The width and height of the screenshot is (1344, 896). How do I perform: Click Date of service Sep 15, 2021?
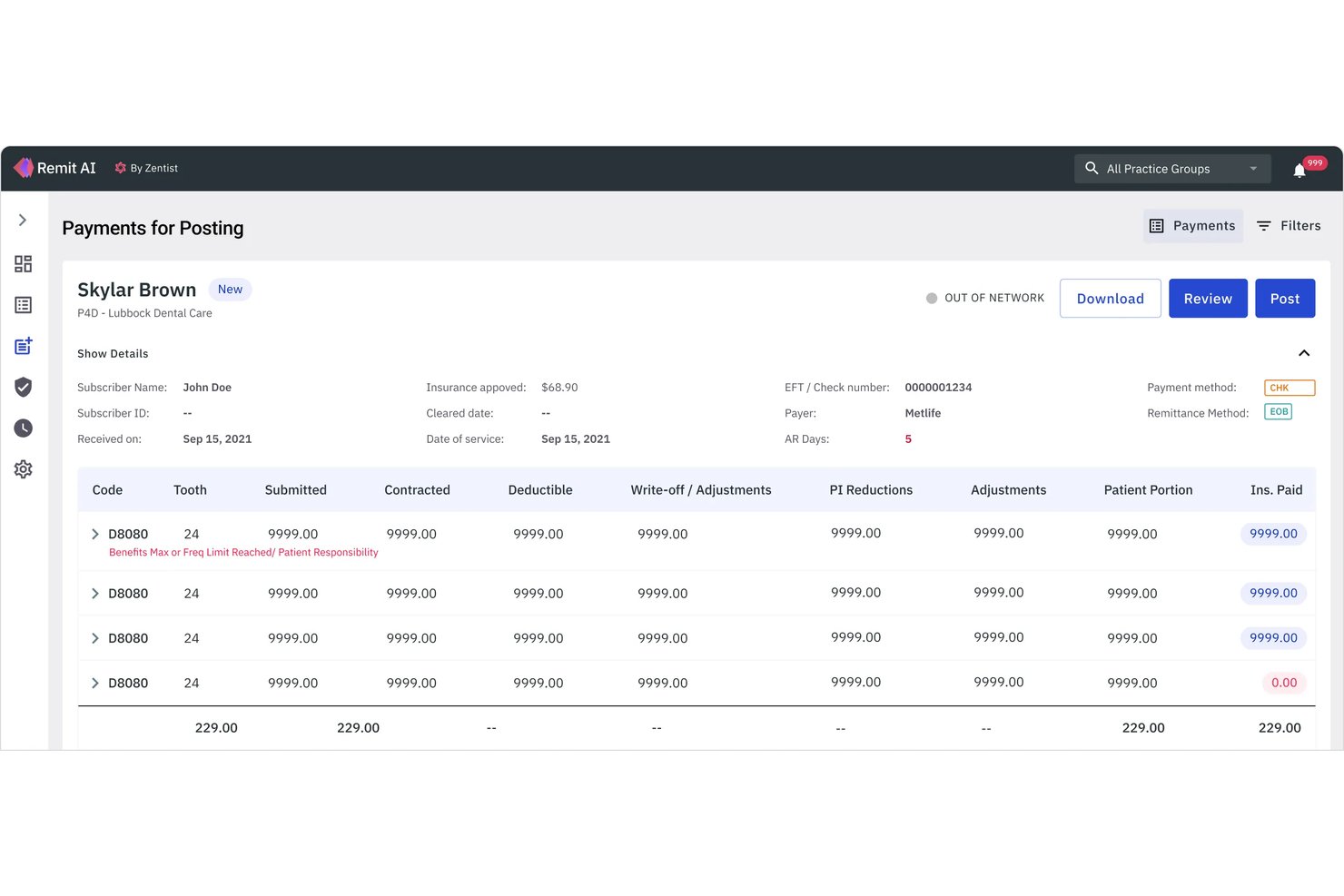coord(576,439)
